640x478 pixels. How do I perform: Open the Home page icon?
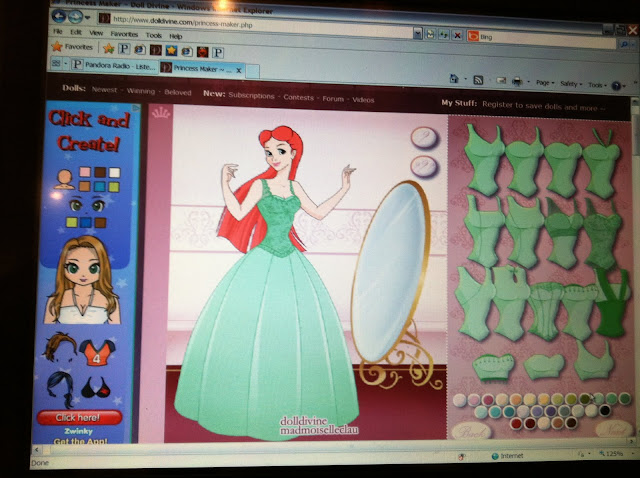point(454,78)
